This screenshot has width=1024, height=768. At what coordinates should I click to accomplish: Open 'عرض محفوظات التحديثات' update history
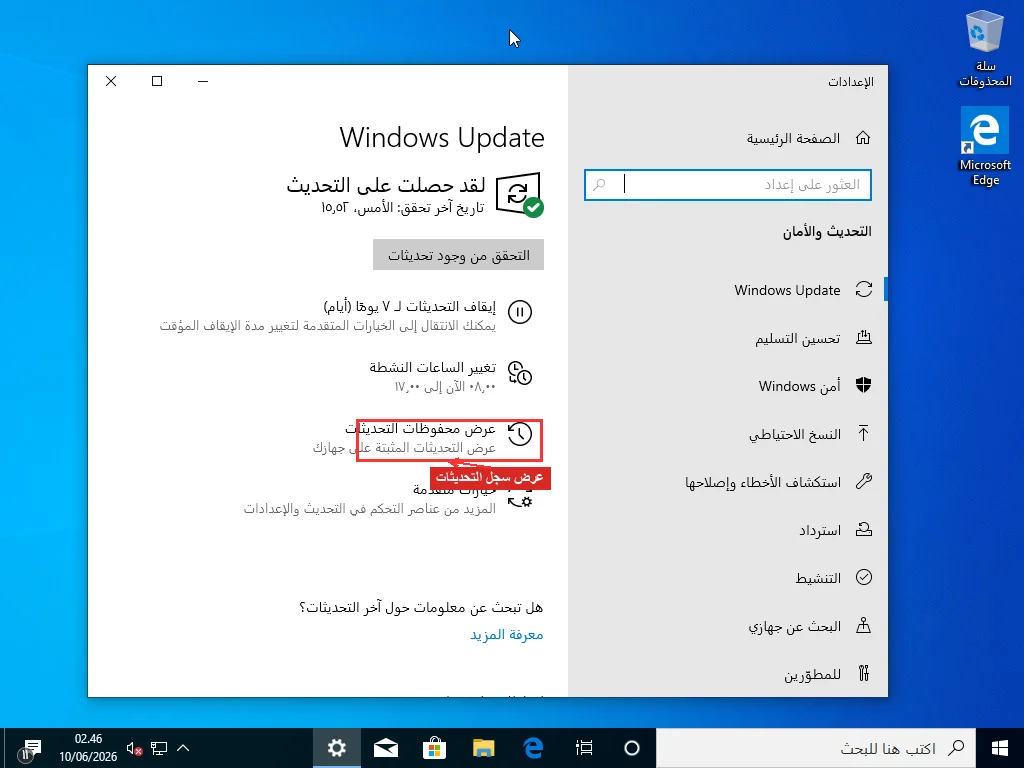coord(421,429)
